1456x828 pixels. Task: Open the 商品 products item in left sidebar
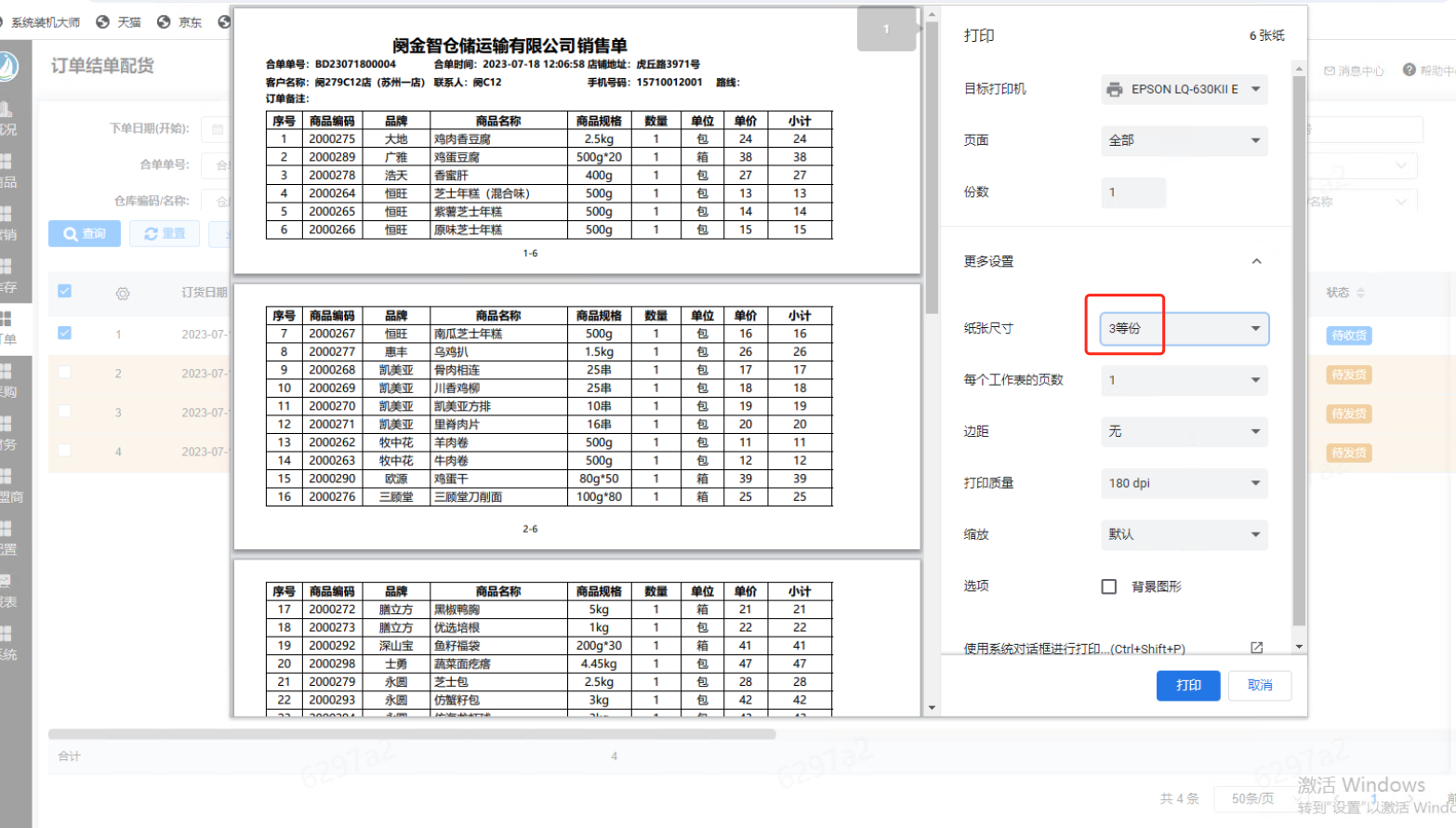pyautogui.click(x=7, y=172)
